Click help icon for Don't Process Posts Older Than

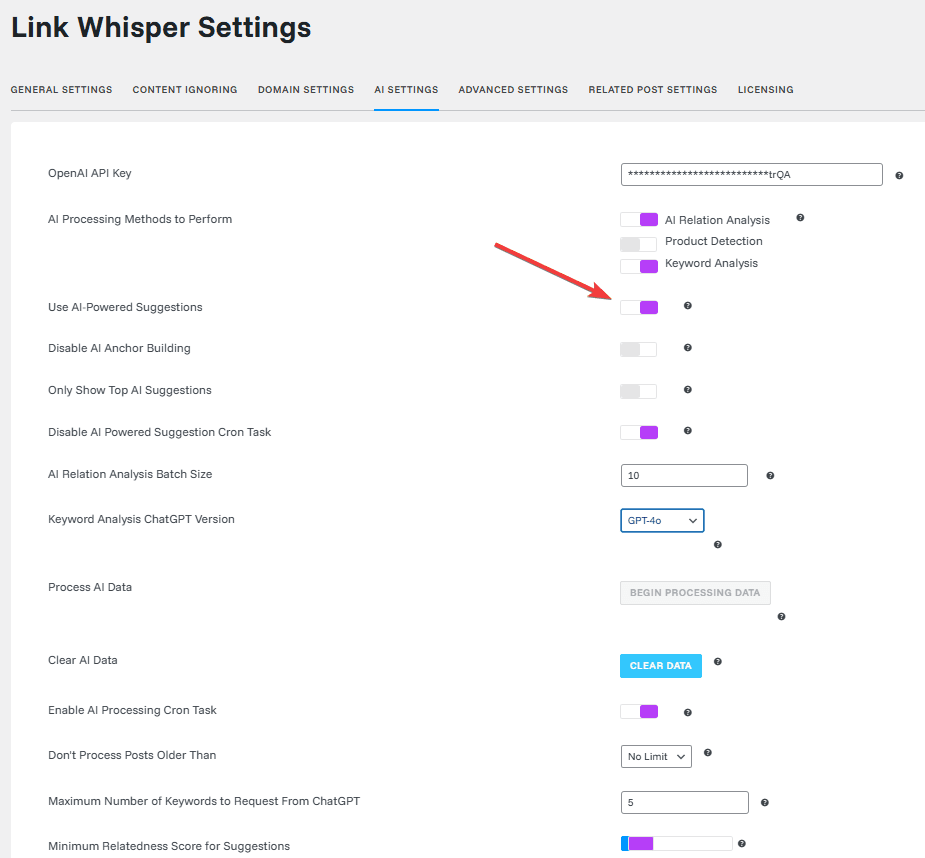pyautogui.click(x=707, y=752)
